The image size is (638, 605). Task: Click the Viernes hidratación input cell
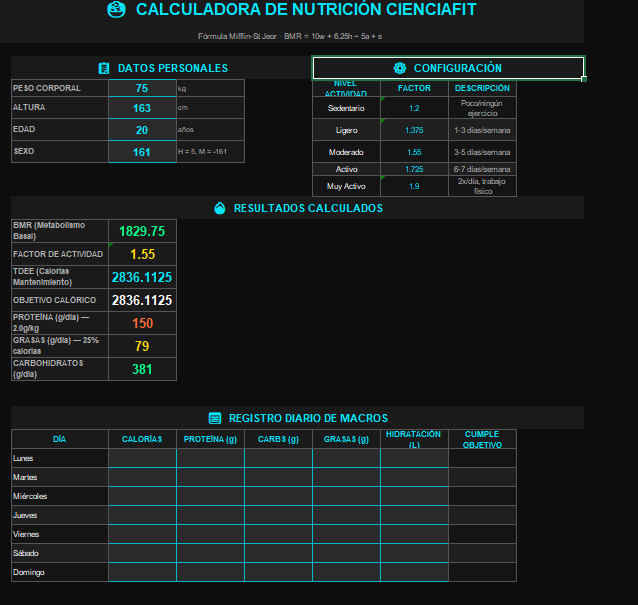[x=414, y=534]
